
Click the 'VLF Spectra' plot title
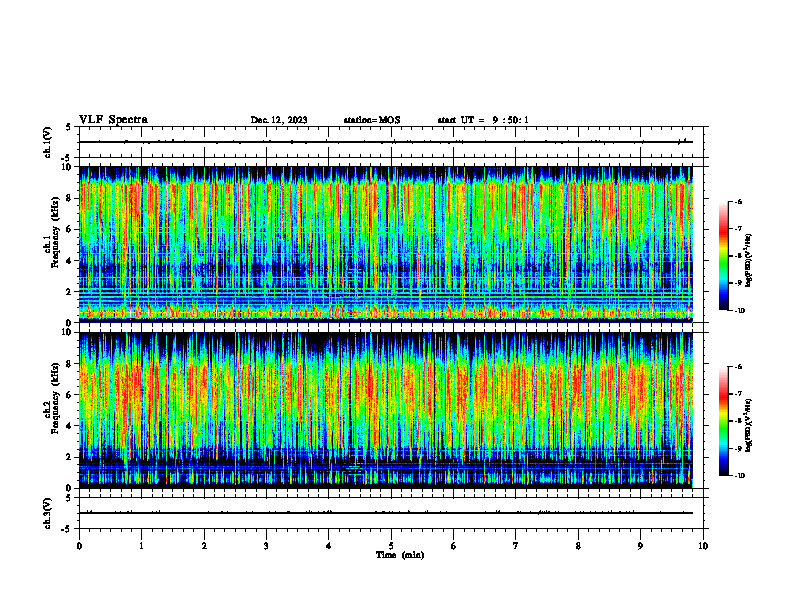[x=113, y=119]
